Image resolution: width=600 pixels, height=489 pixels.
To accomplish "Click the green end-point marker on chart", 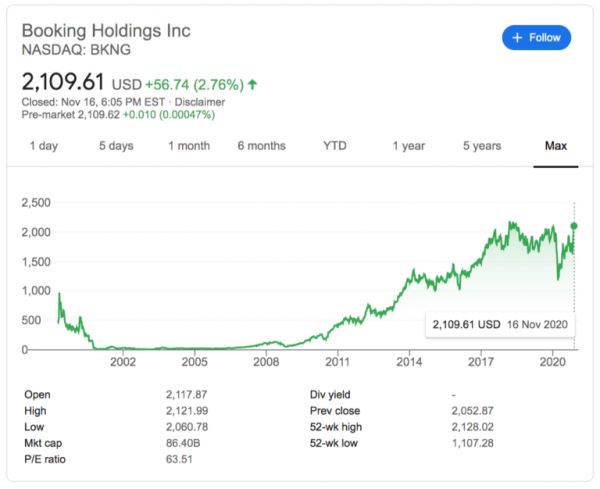I will [x=574, y=225].
